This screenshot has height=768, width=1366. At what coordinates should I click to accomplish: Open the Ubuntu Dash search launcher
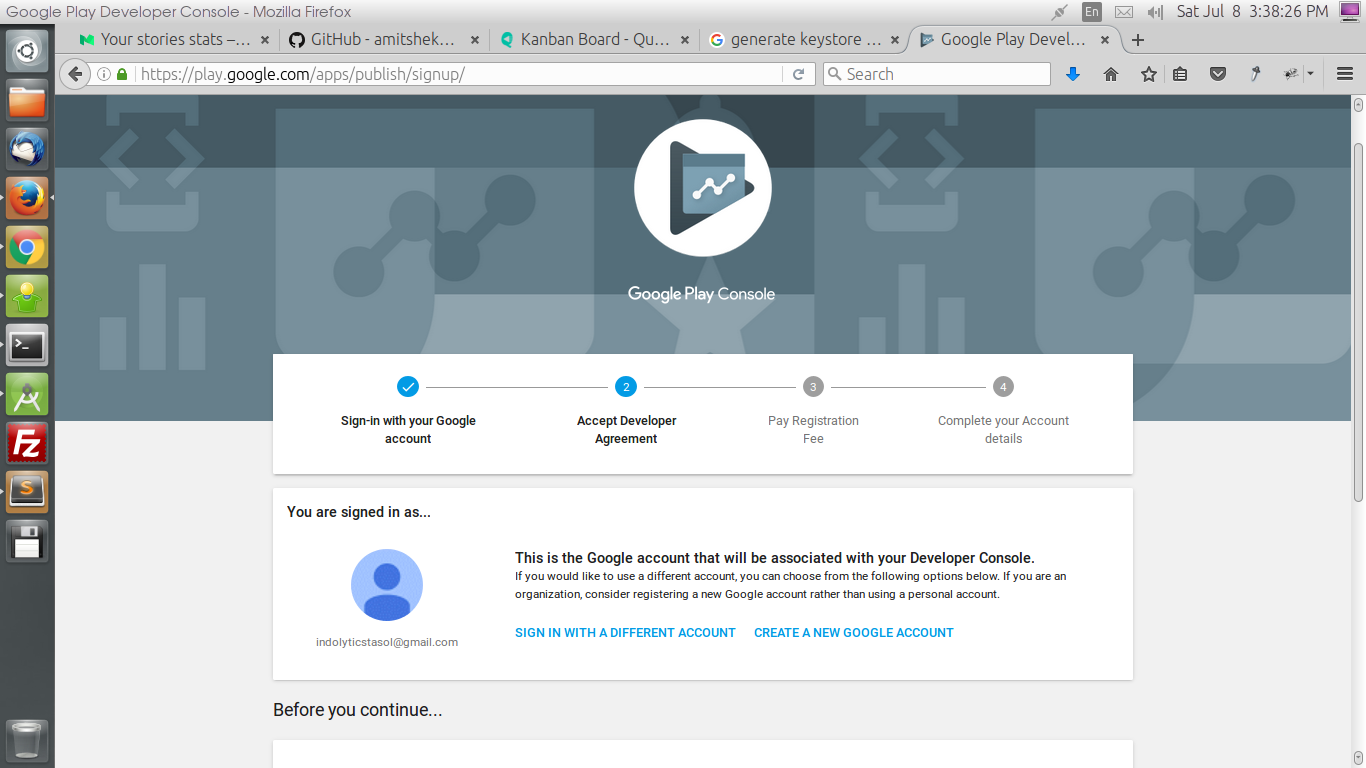pos(27,50)
